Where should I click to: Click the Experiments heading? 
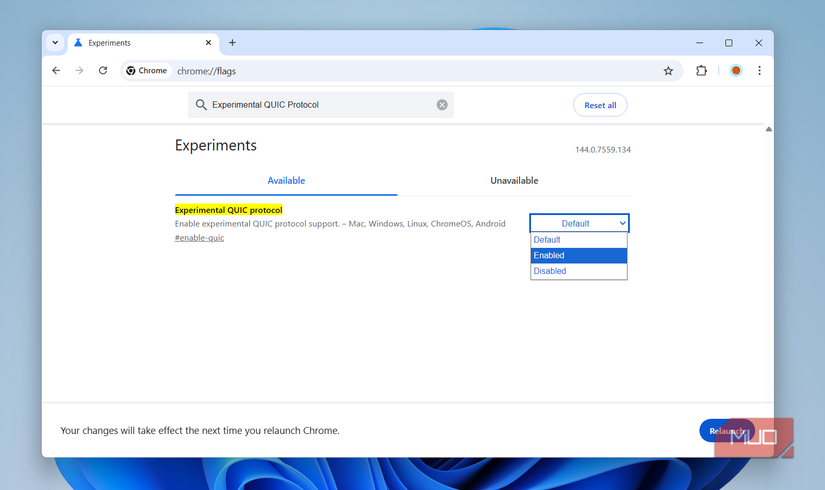[x=216, y=145]
